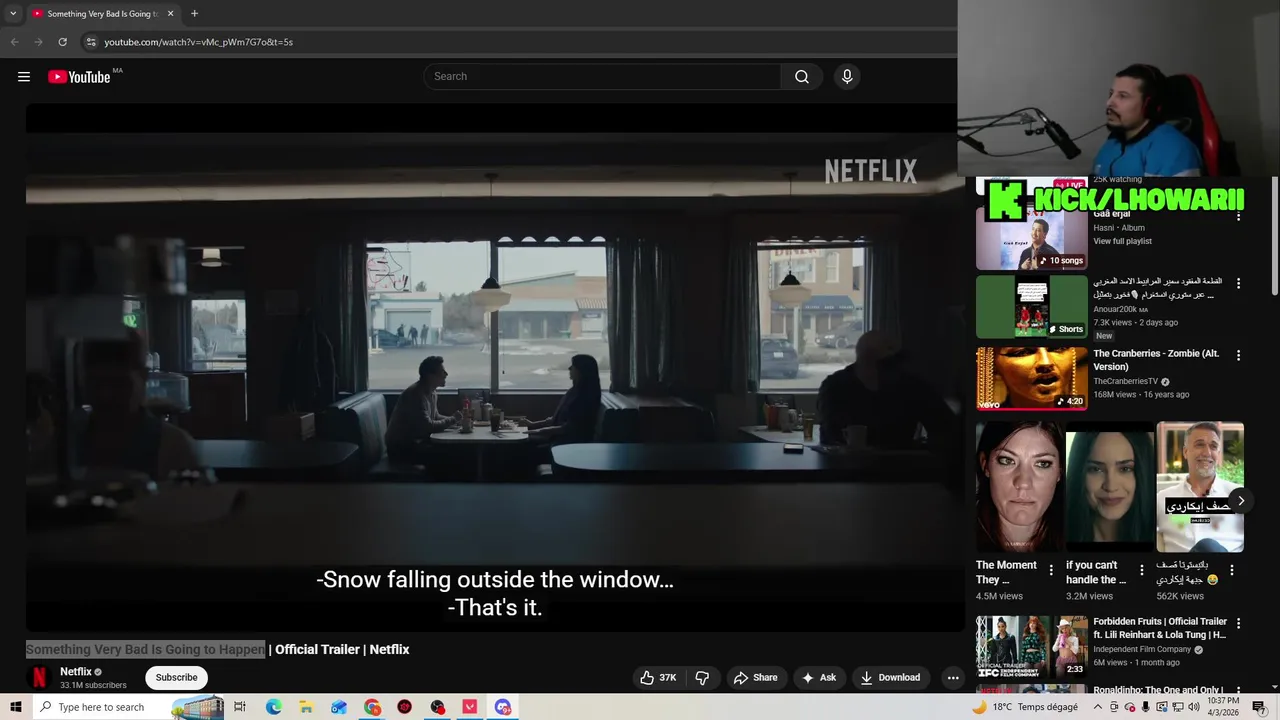Reload the page in browser
The image size is (1280, 720).
point(62,42)
